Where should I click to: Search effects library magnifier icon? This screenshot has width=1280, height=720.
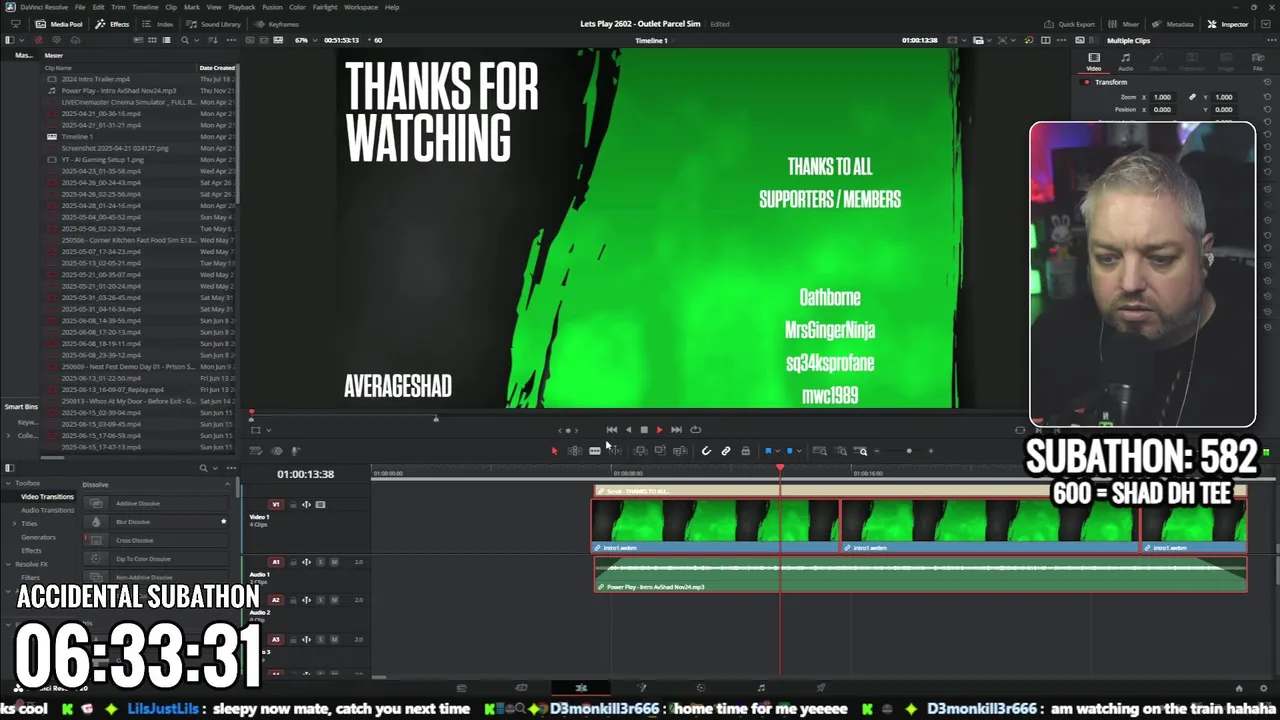pos(203,467)
